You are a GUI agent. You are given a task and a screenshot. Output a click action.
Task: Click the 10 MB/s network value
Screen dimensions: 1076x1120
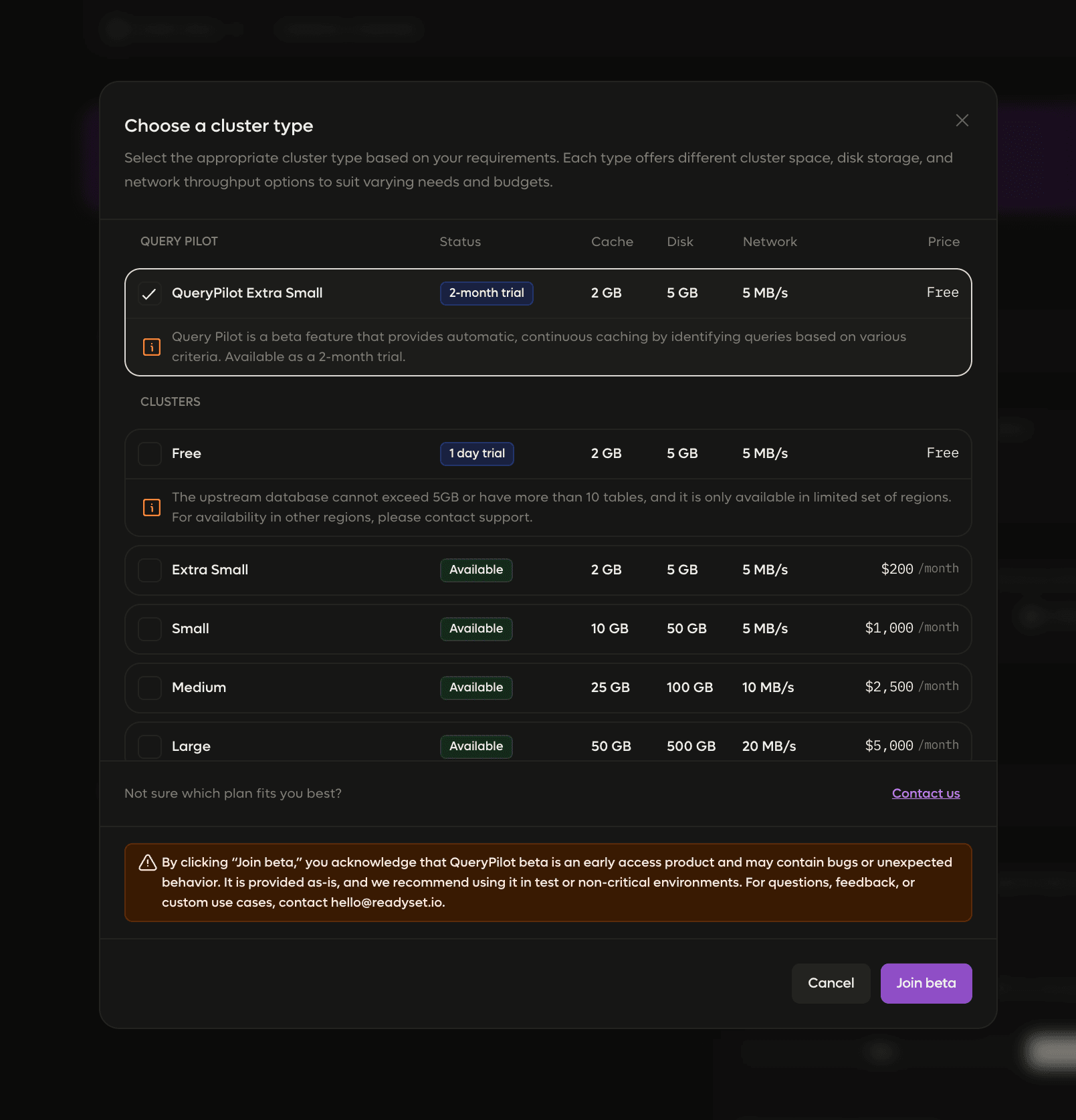point(768,687)
